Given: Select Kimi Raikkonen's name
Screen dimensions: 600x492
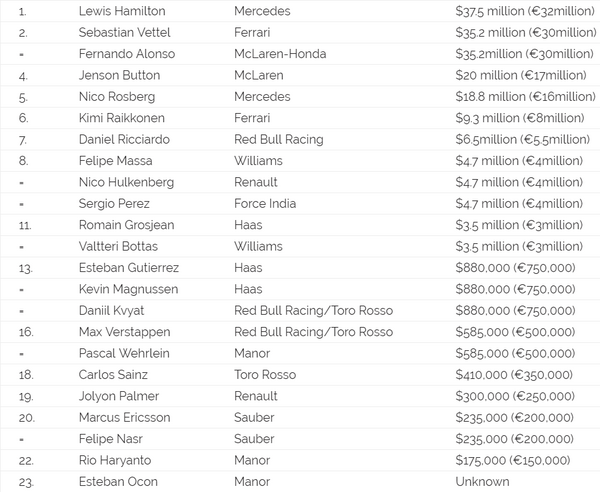Looking at the screenshot, I should [x=121, y=118].
